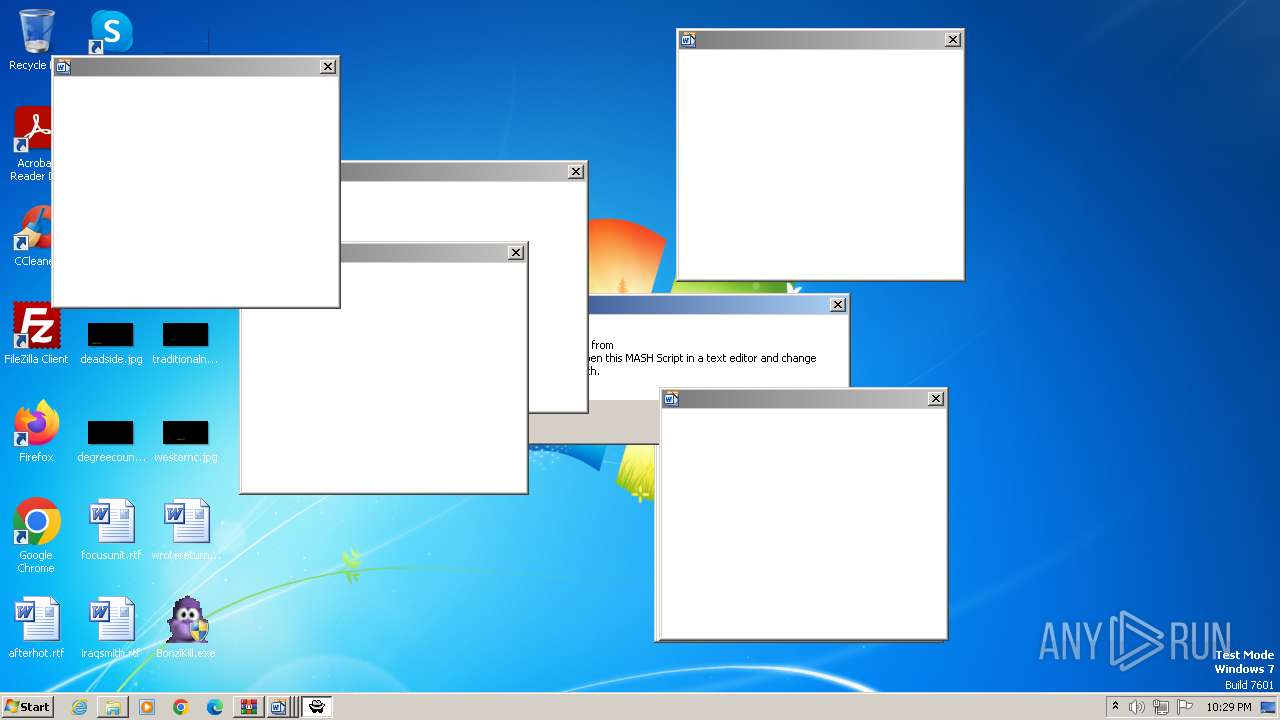The image size is (1280, 720).
Task: Open Windows Explorer folder in taskbar
Action: pyautogui.click(x=113, y=707)
